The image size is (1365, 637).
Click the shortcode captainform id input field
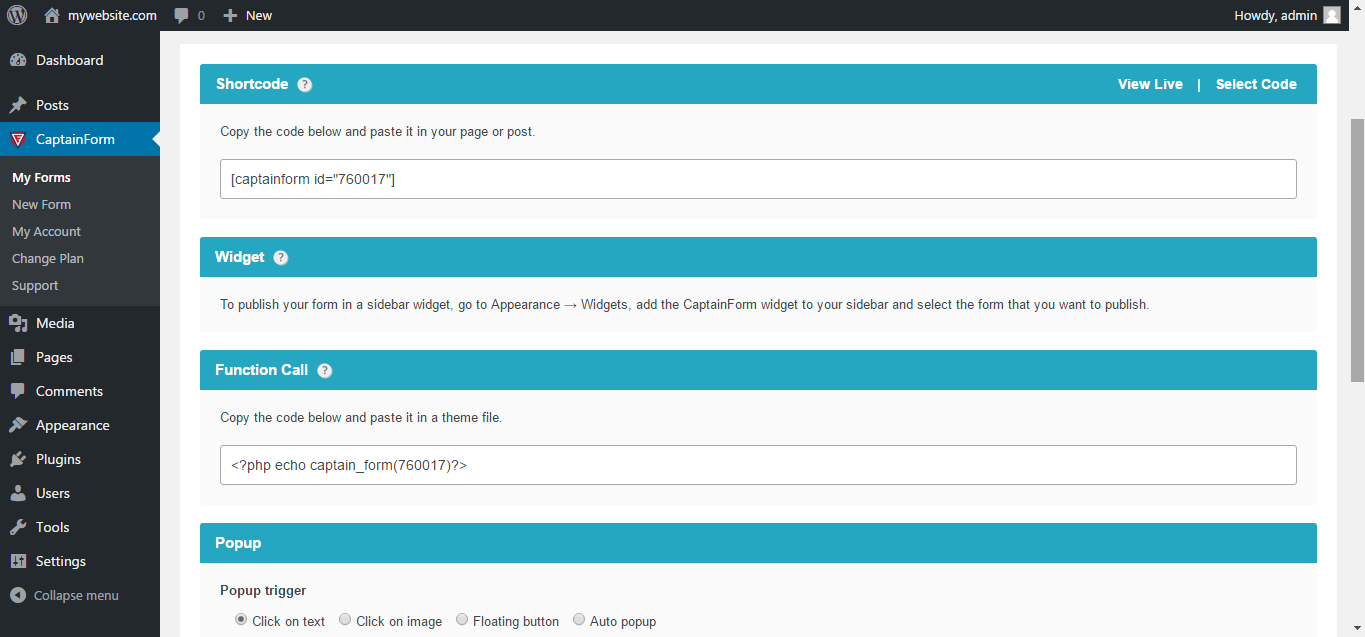point(758,179)
